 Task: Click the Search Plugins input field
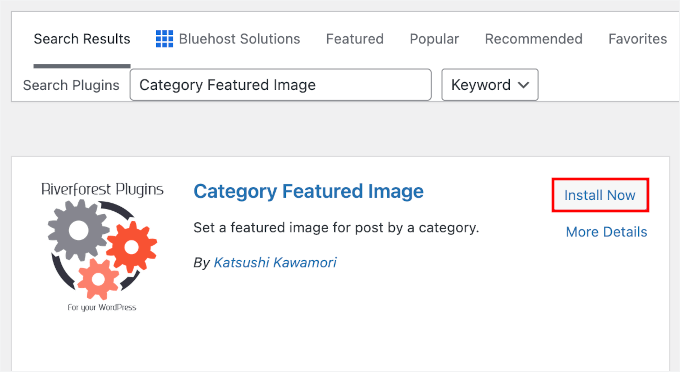click(281, 85)
